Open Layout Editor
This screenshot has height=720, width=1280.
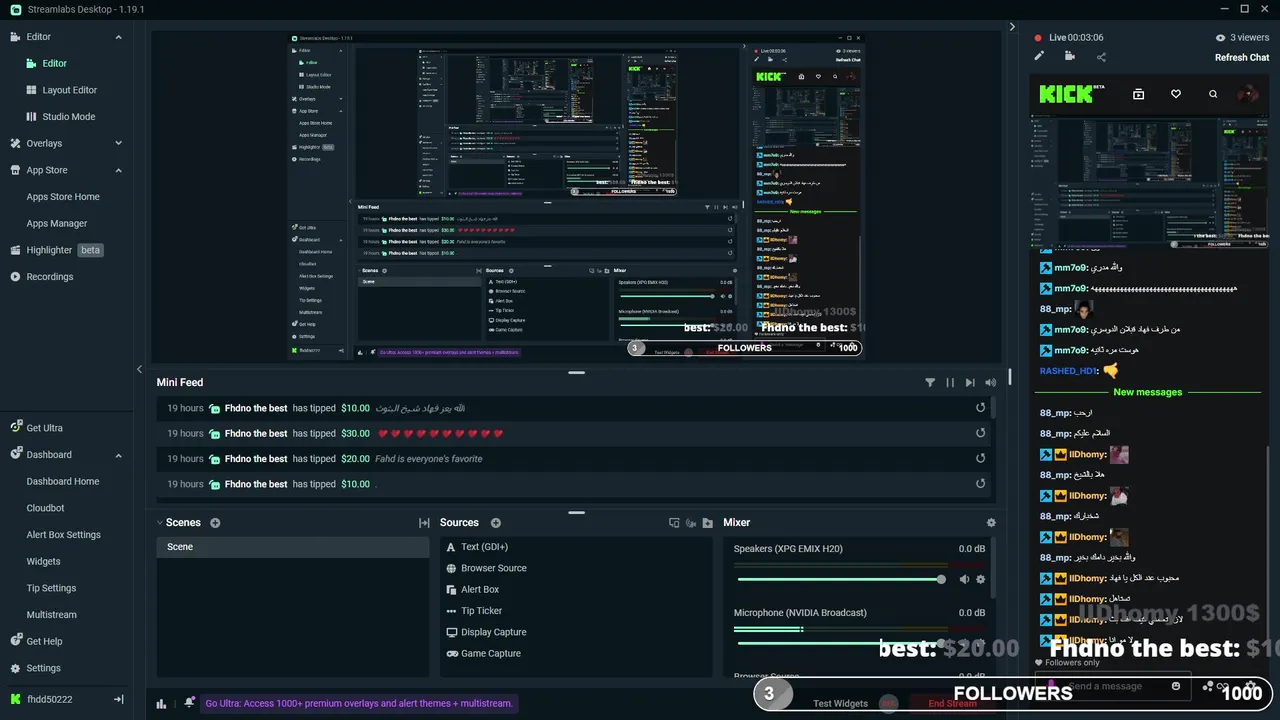[x=69, y=90]
